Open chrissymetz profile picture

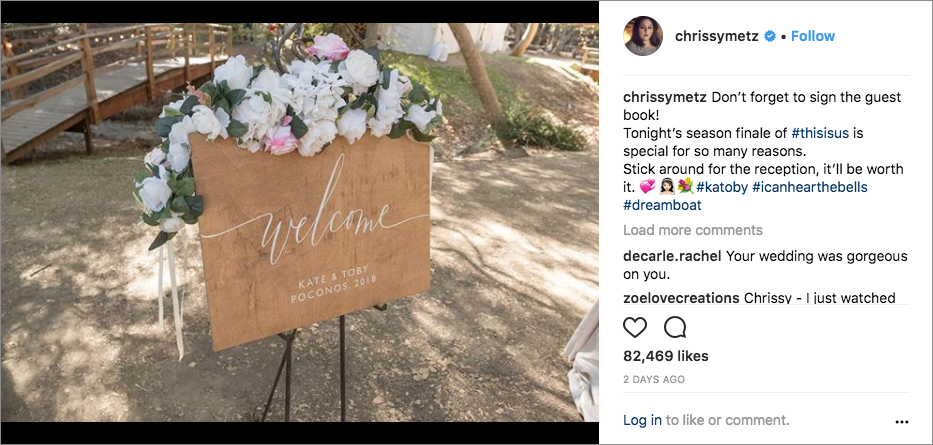643,36
